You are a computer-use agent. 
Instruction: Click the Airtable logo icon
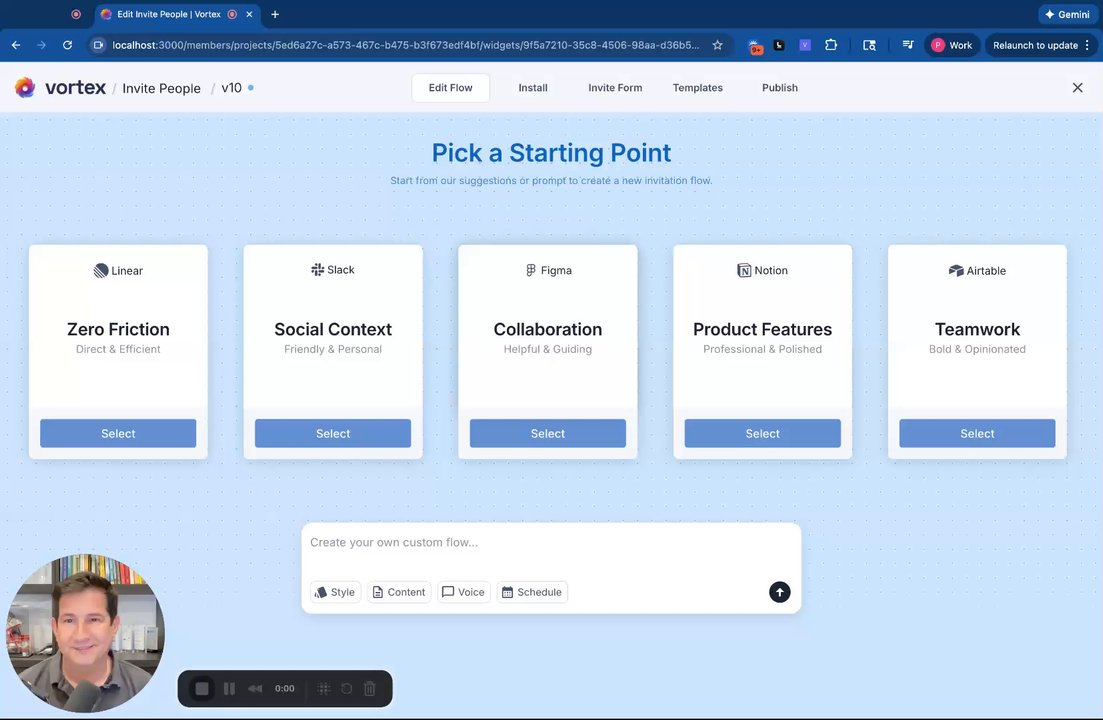956,271
